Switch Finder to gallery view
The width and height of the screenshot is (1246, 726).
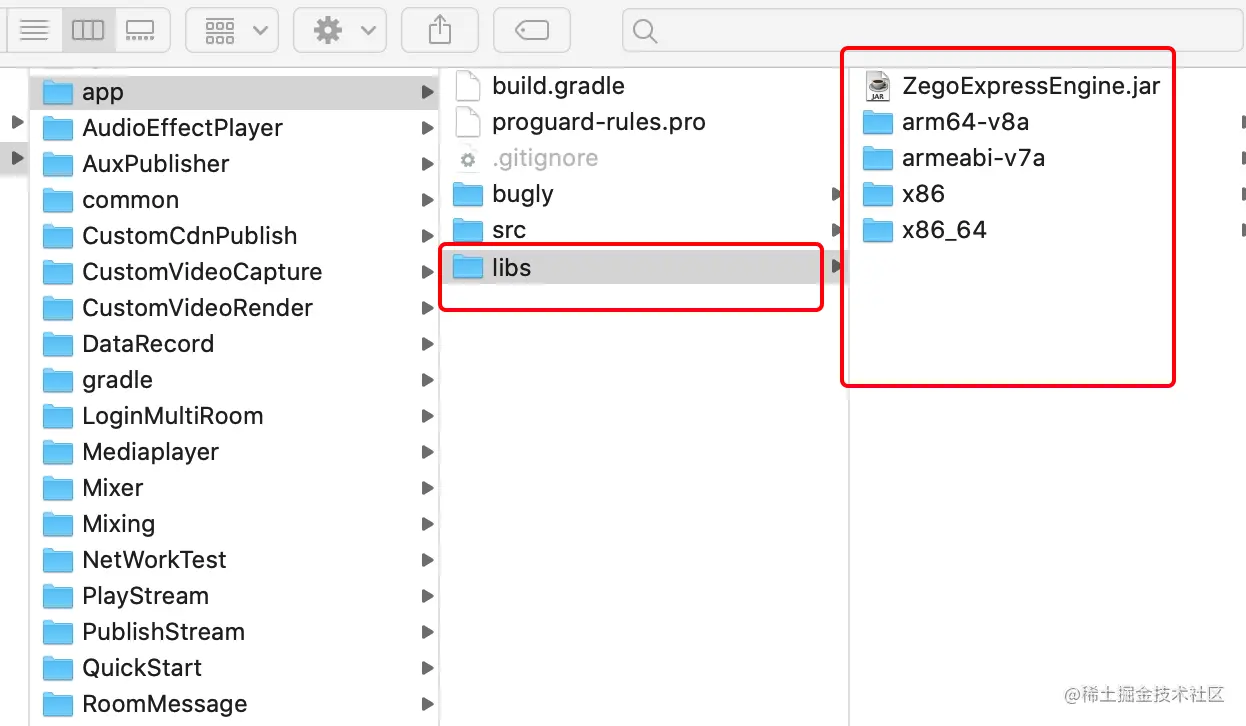tap(140, 30)
